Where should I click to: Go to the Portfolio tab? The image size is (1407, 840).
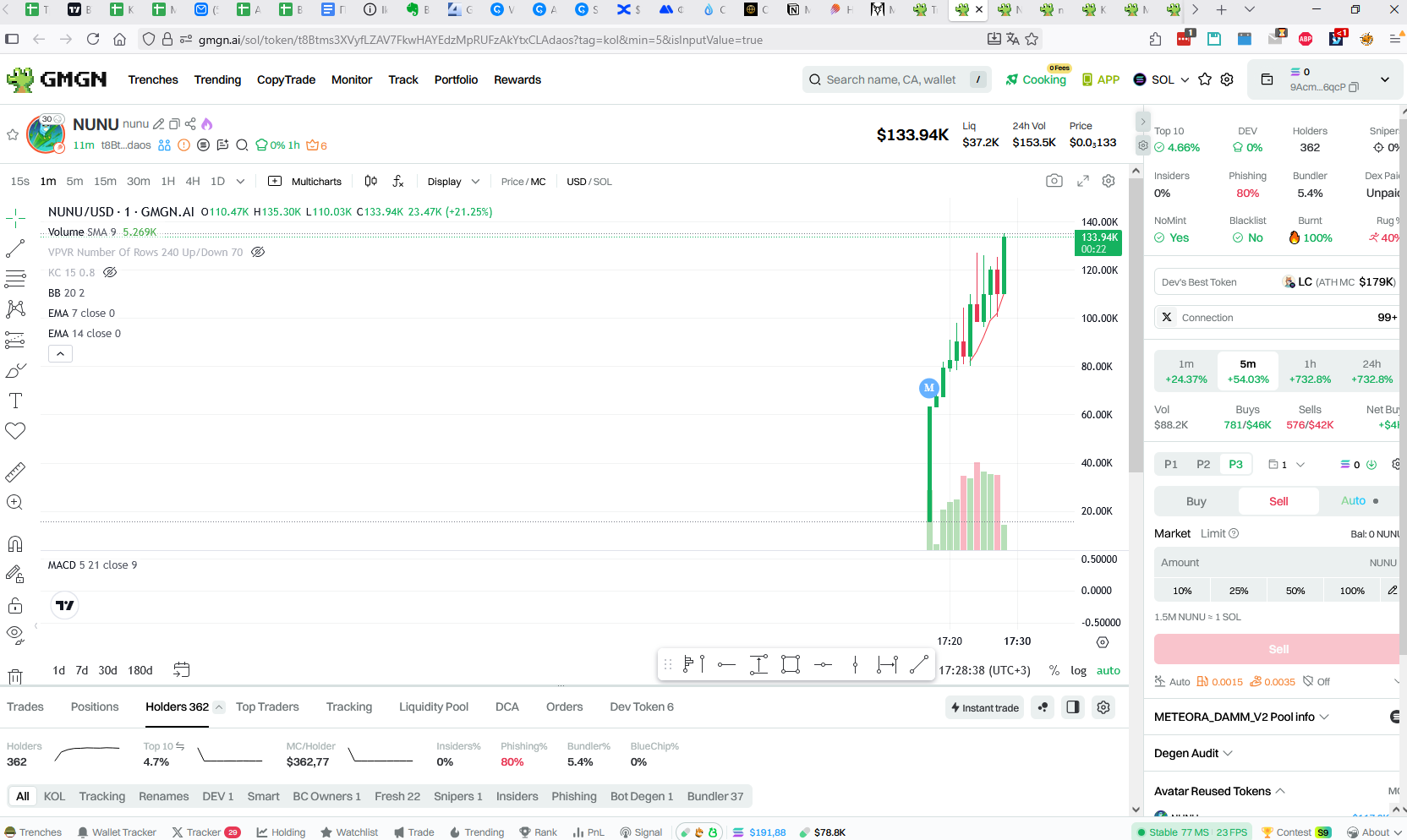coord(456,79)
